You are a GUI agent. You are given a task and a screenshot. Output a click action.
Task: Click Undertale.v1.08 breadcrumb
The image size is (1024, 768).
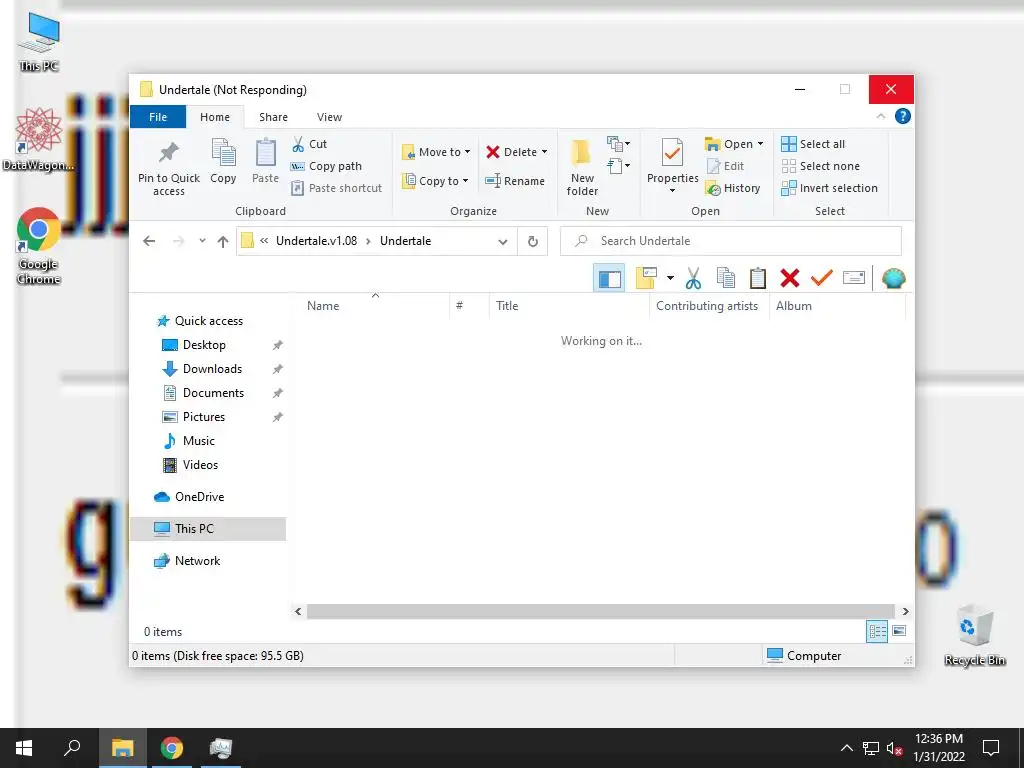point(316,241)
